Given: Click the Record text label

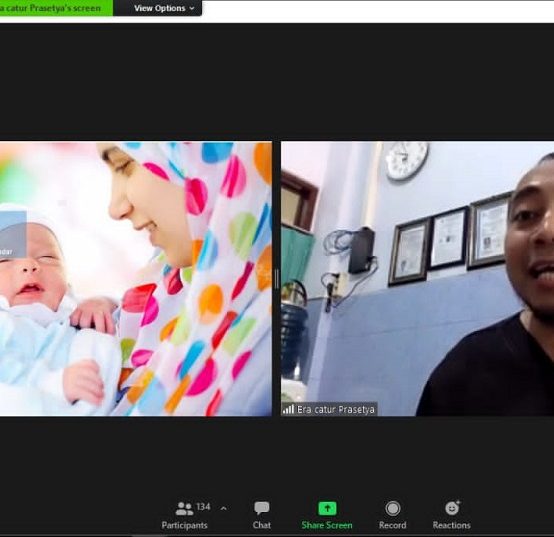Looking at the screenshot, I should (x=393, y=525).
